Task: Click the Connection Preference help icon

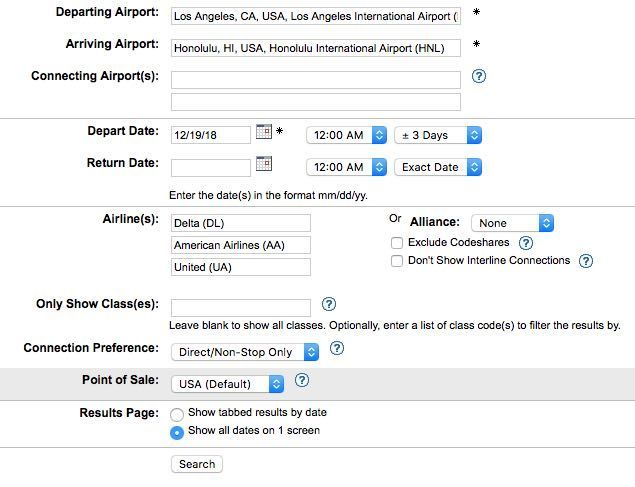Action: coord(337,348)
